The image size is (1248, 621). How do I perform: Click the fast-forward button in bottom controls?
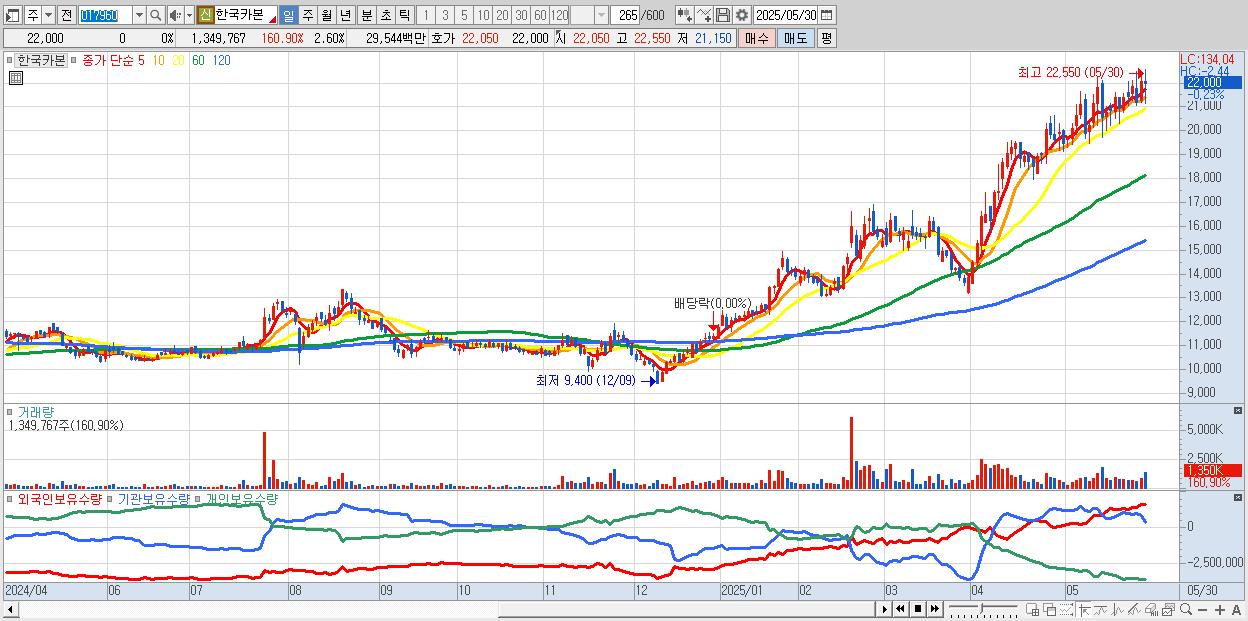click(x=934, y=609)
